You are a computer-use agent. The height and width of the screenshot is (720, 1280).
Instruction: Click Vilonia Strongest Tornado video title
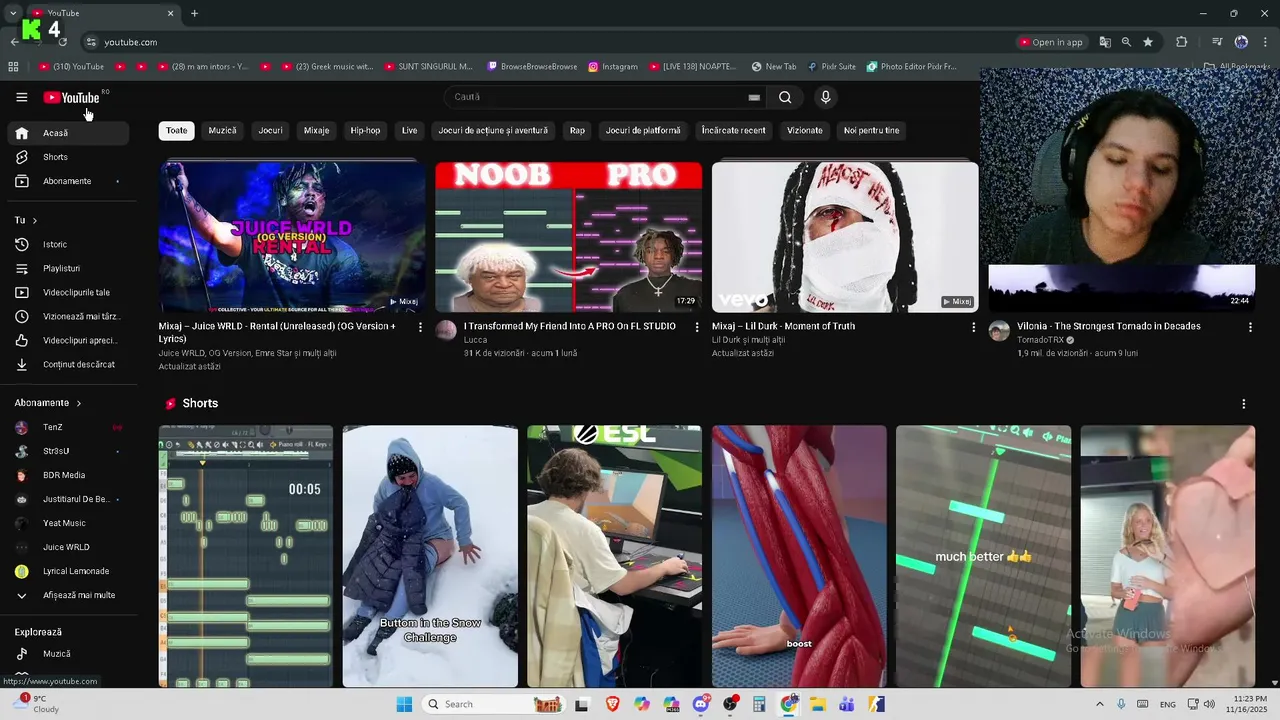click(1109, 326)
